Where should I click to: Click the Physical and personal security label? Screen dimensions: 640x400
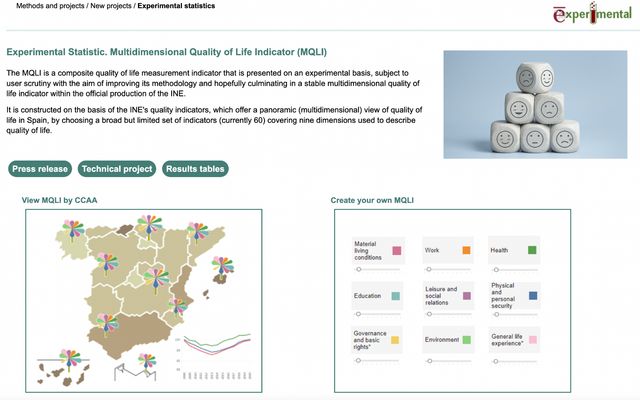pos(503,296)
